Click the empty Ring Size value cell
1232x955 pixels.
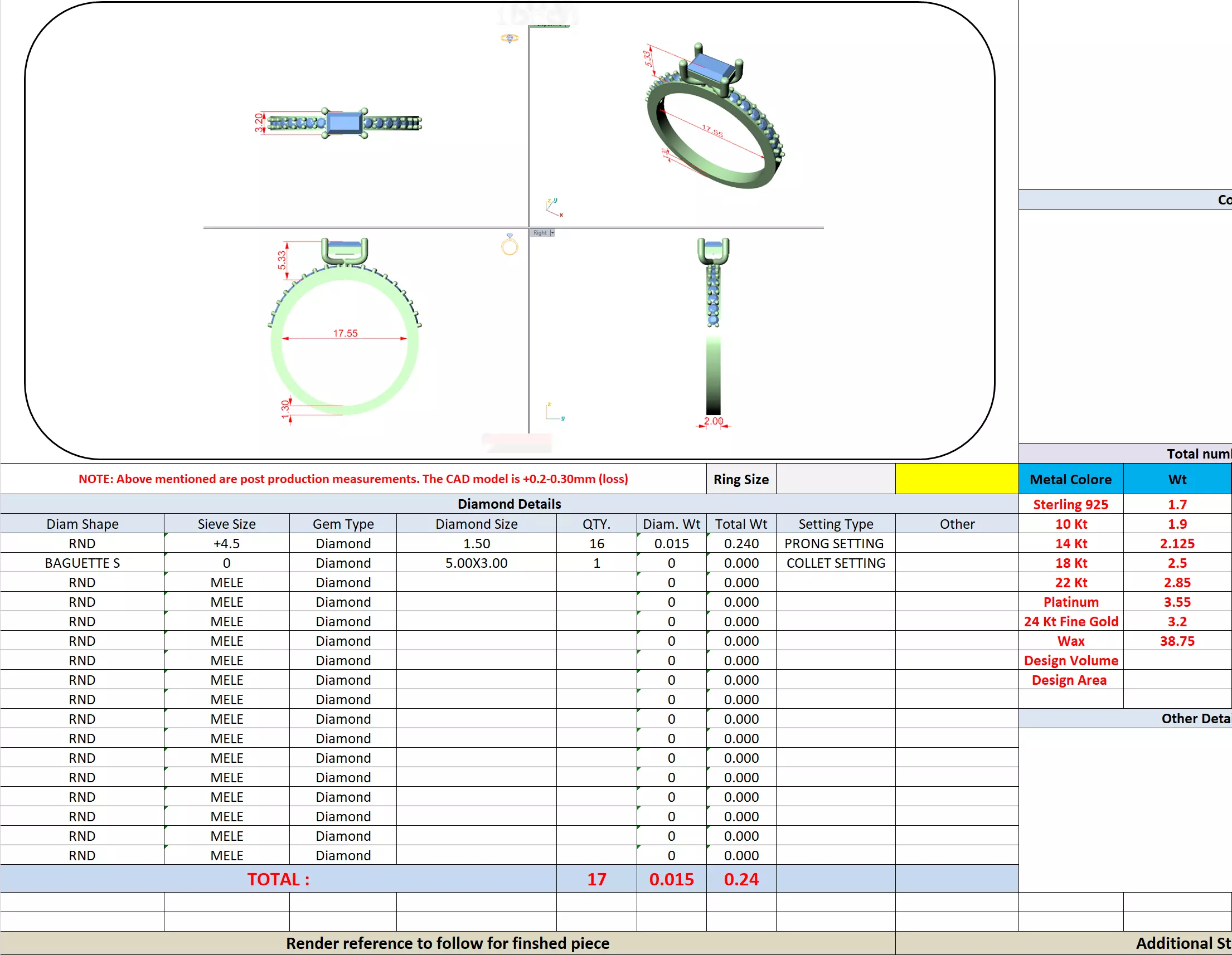pyautogui.click(x=836, y=479)
